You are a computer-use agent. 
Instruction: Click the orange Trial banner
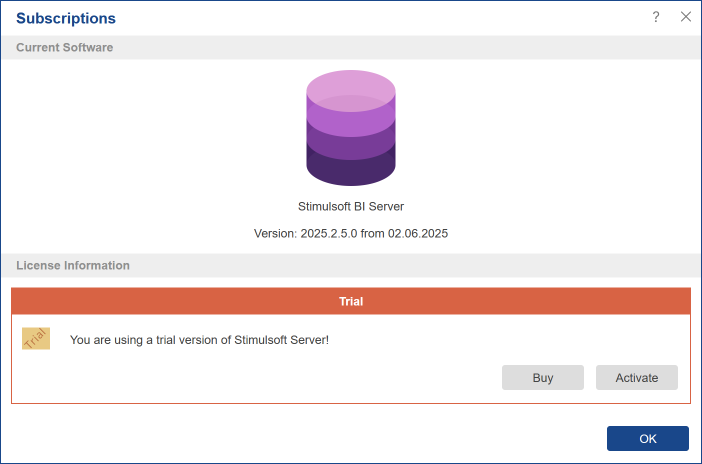351,301
